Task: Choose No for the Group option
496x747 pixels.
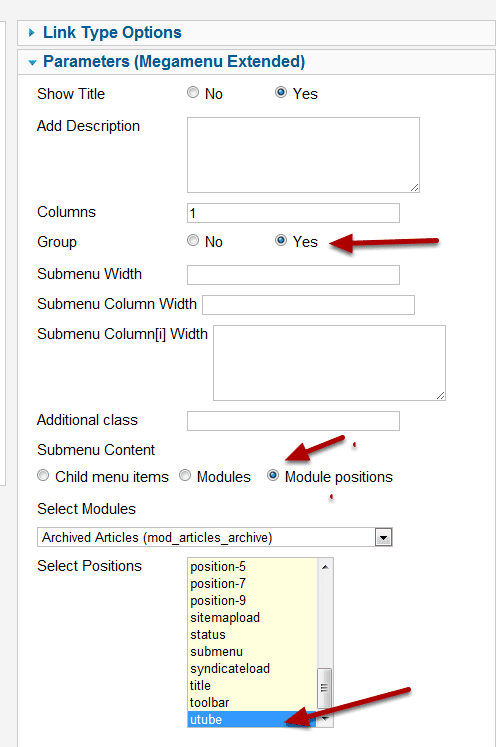Action: [x=193, y=240]
